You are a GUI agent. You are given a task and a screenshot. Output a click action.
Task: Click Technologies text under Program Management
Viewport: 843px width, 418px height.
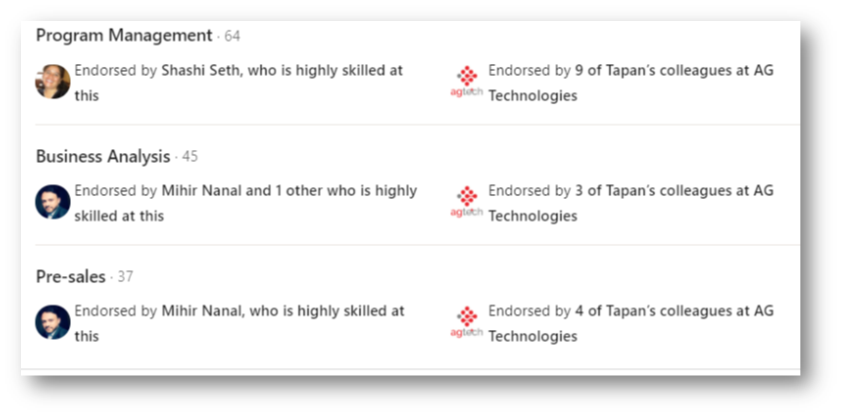click(x=533, y=96)
